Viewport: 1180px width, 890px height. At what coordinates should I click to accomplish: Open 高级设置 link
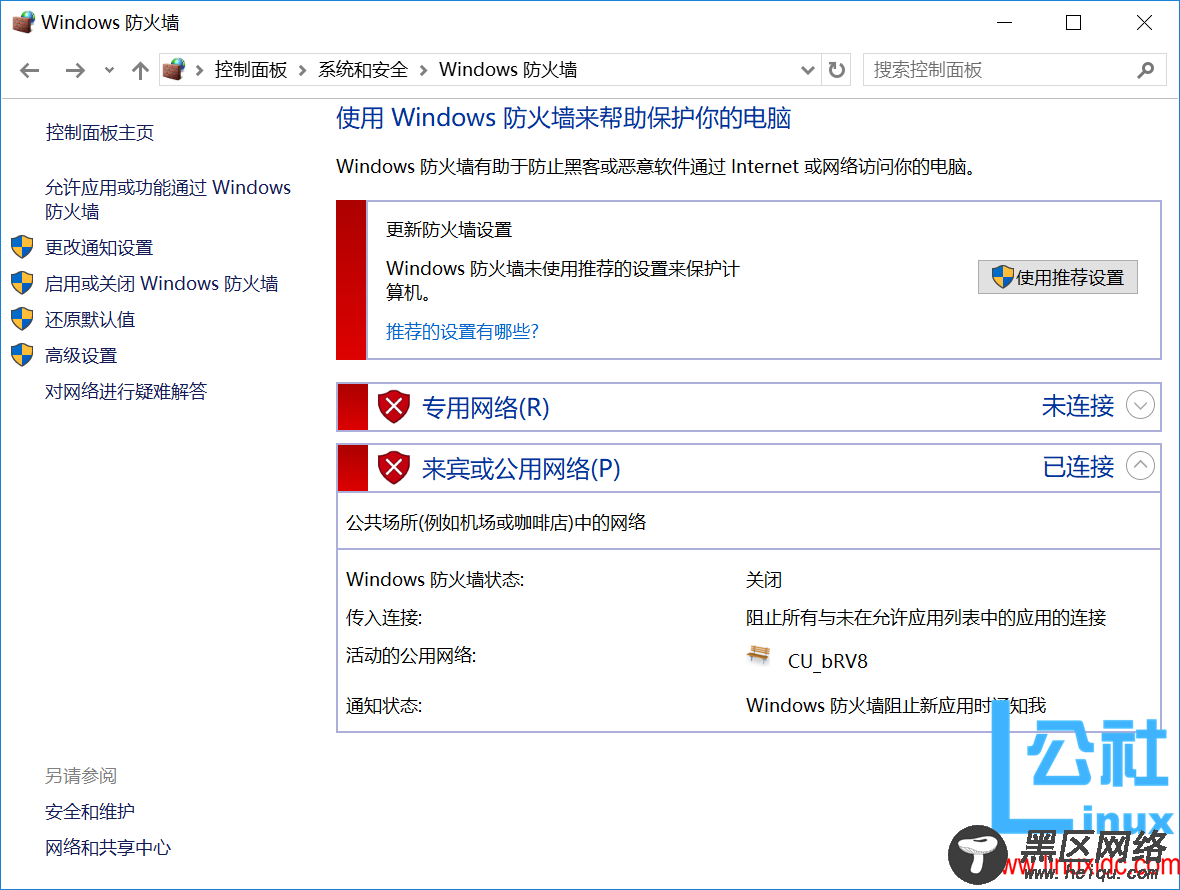pos(81,356)
